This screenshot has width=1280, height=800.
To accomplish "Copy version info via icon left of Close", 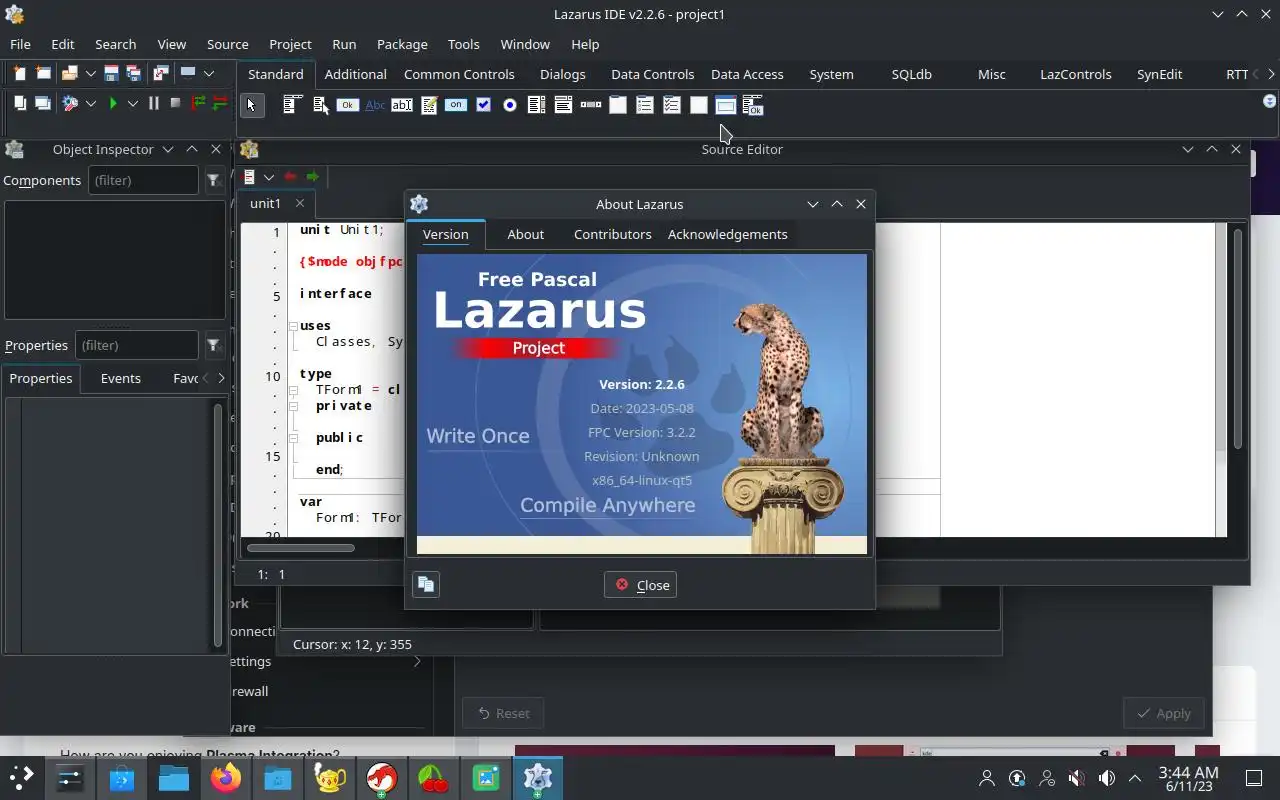I will coord(426,584).
